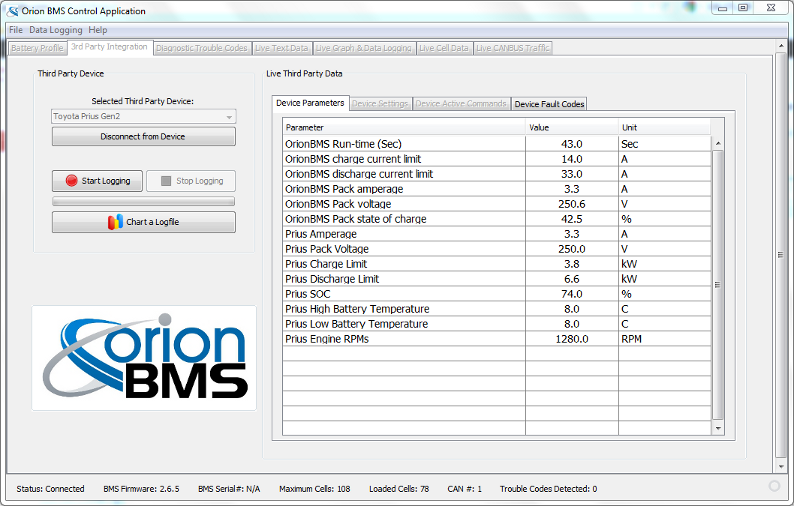Screen dimensions: 794x506
Task: Click the logging progress bar
Action: coord(143,202)
